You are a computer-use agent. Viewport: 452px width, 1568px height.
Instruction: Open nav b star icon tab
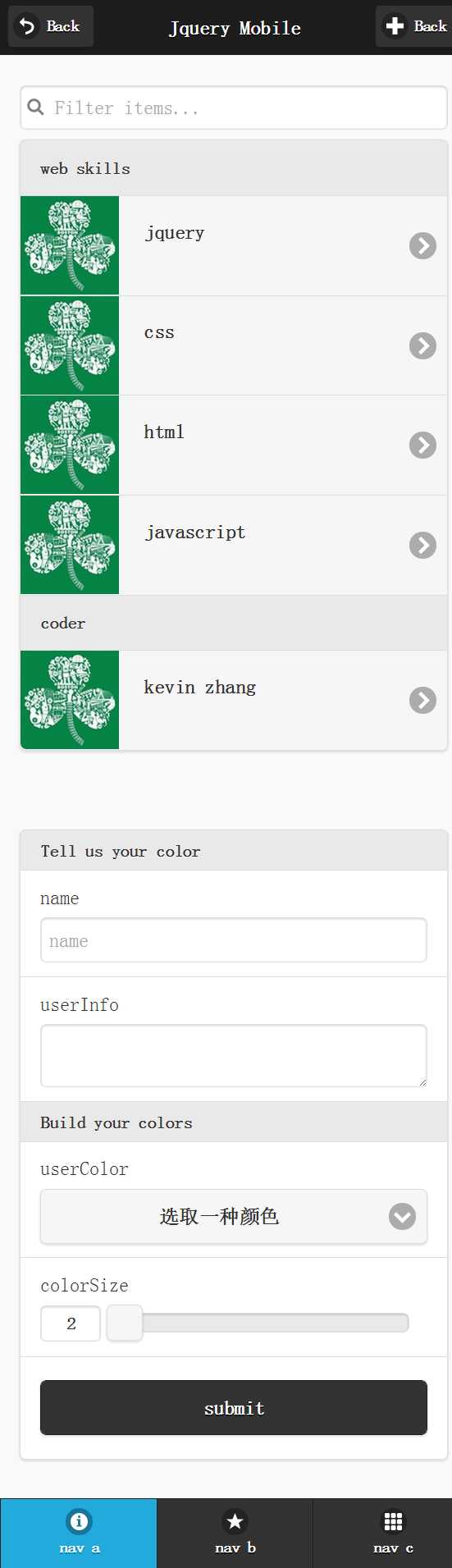click(x=235, y=1533)
